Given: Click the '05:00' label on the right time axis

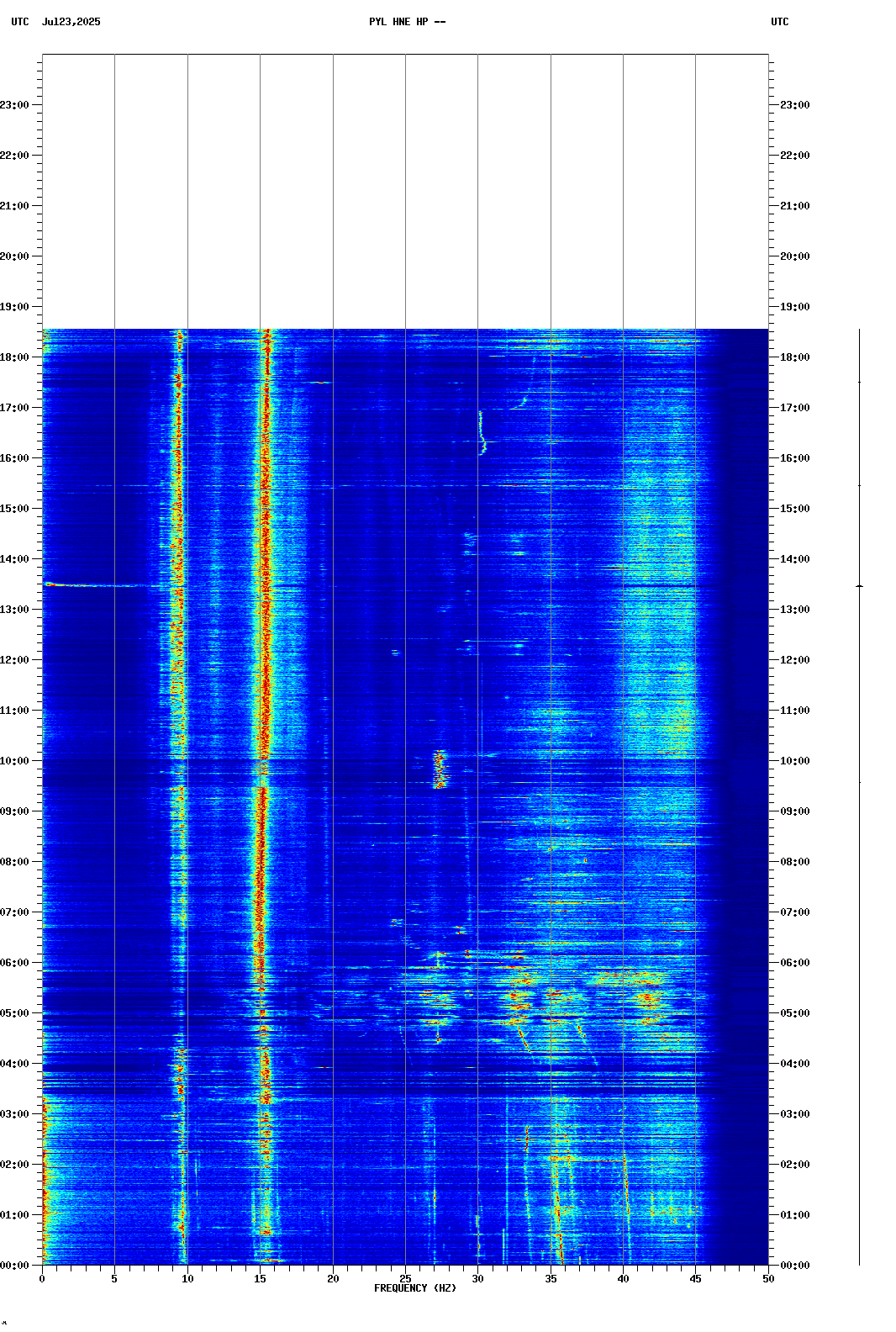Looking at the screenshot, I should (795, 1013).
